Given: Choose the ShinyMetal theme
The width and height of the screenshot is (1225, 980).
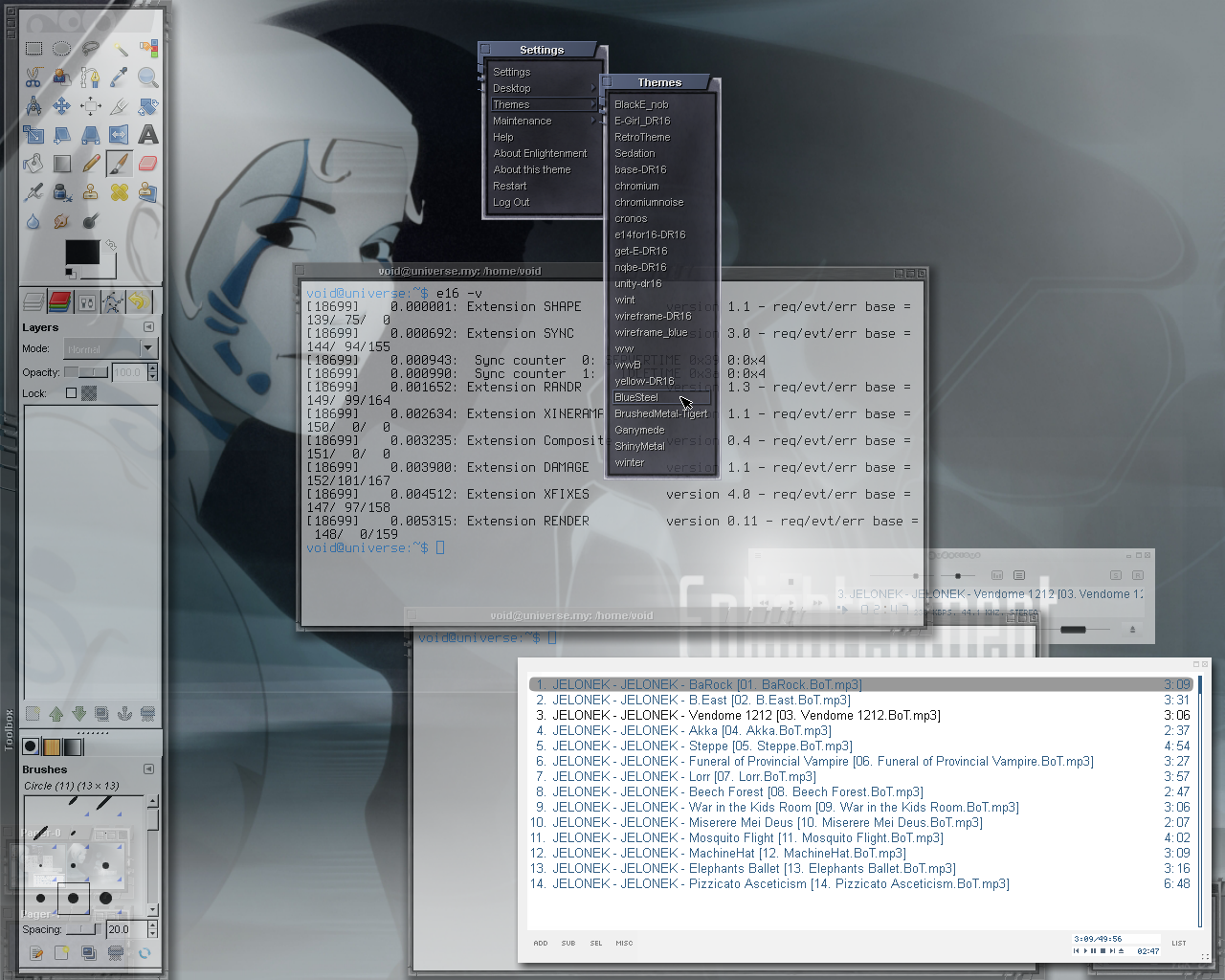Looking at the screenshot, I should [x=661, y=446].
